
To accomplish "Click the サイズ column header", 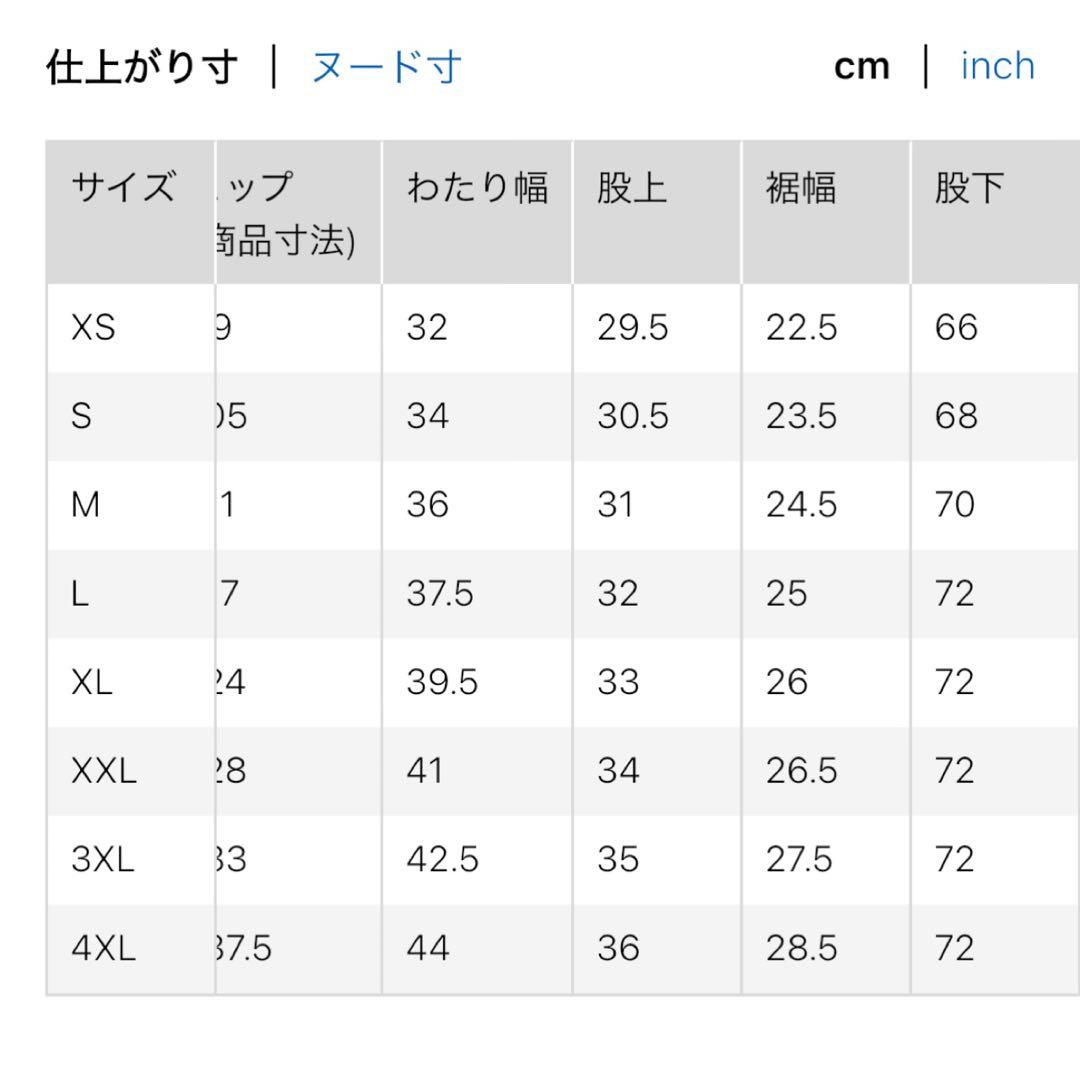I will pyautogui.click(x=123, y=187).
